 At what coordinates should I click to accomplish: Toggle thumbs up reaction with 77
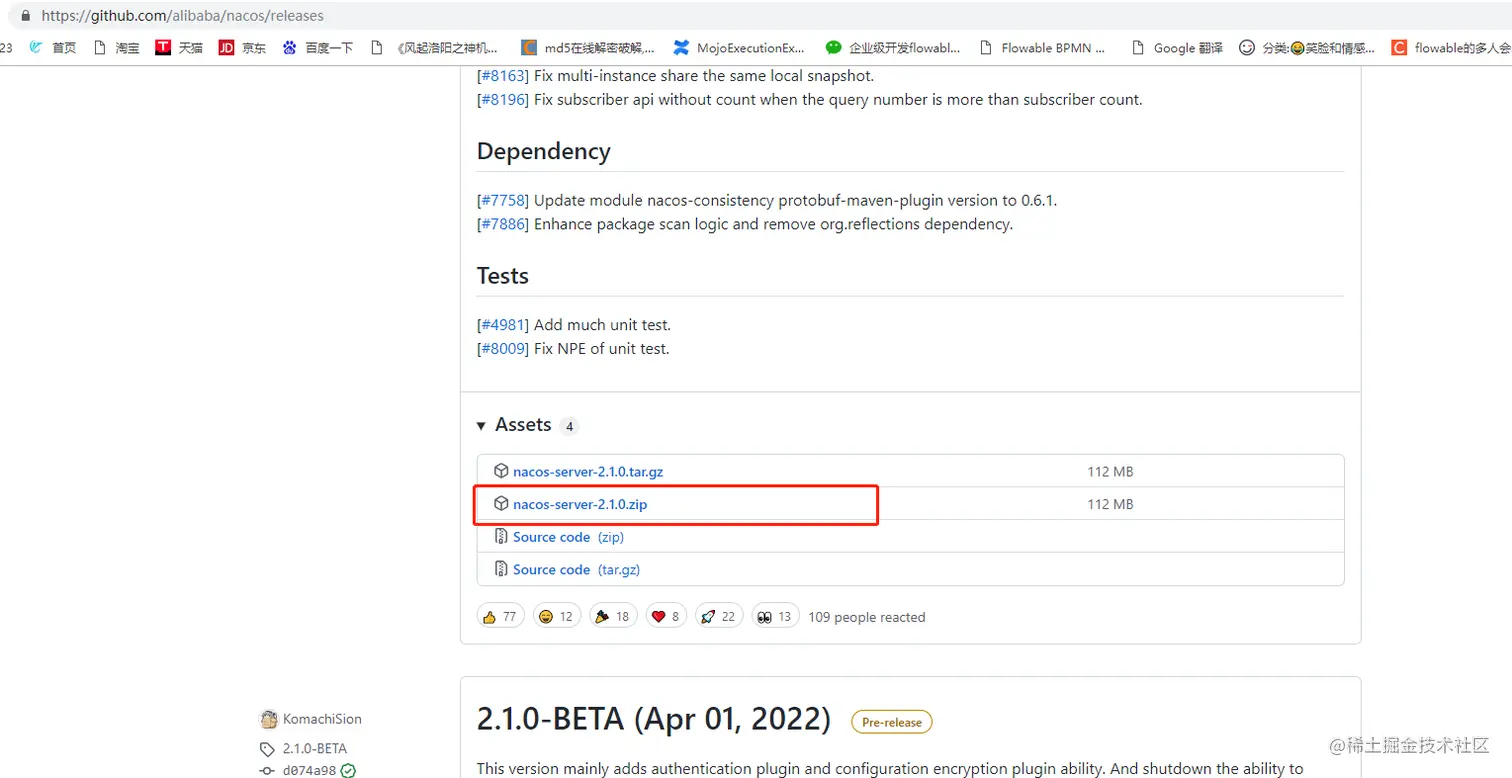click(499, 617)
